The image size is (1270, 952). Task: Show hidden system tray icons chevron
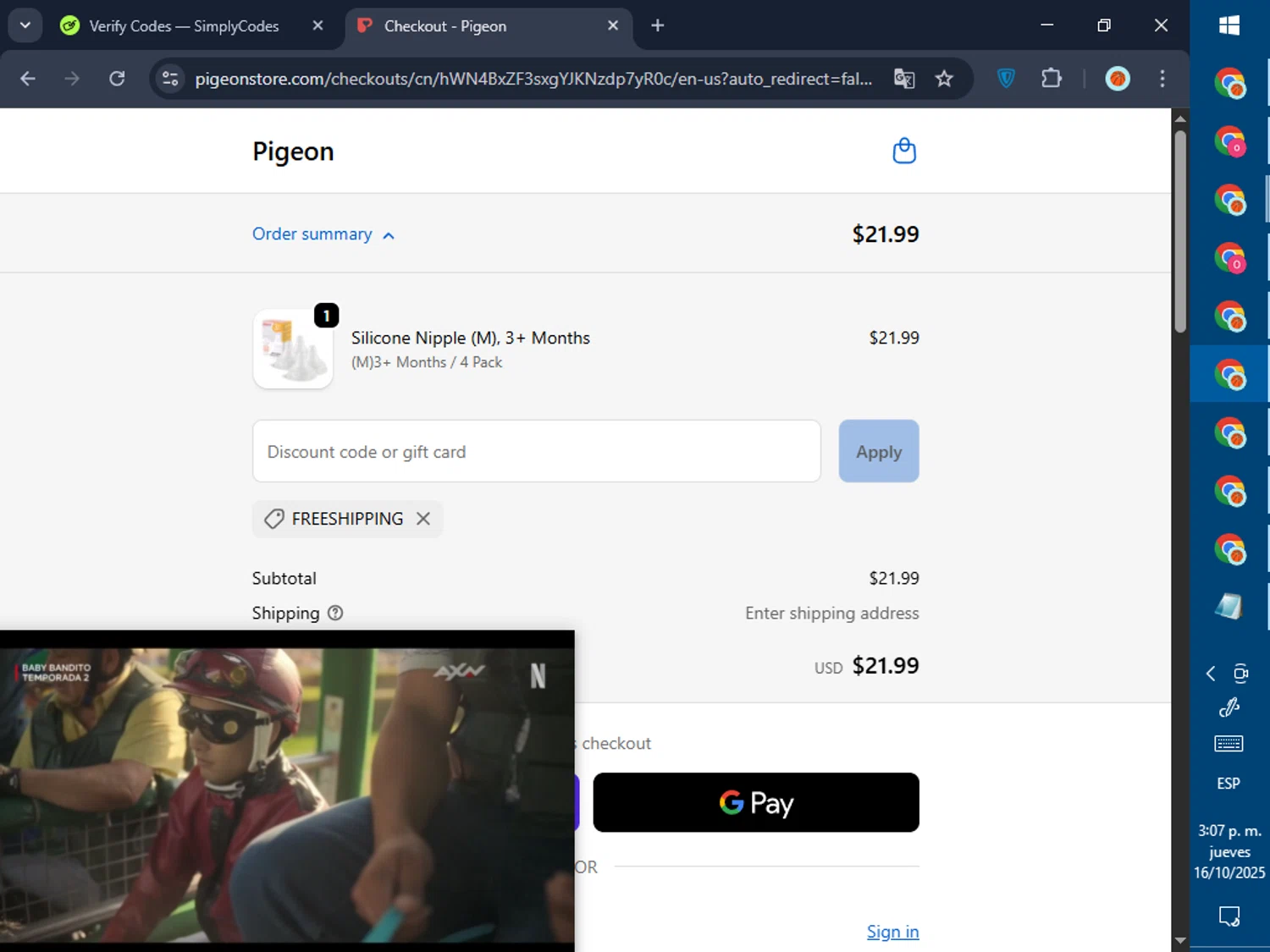tap(1211, 674)
